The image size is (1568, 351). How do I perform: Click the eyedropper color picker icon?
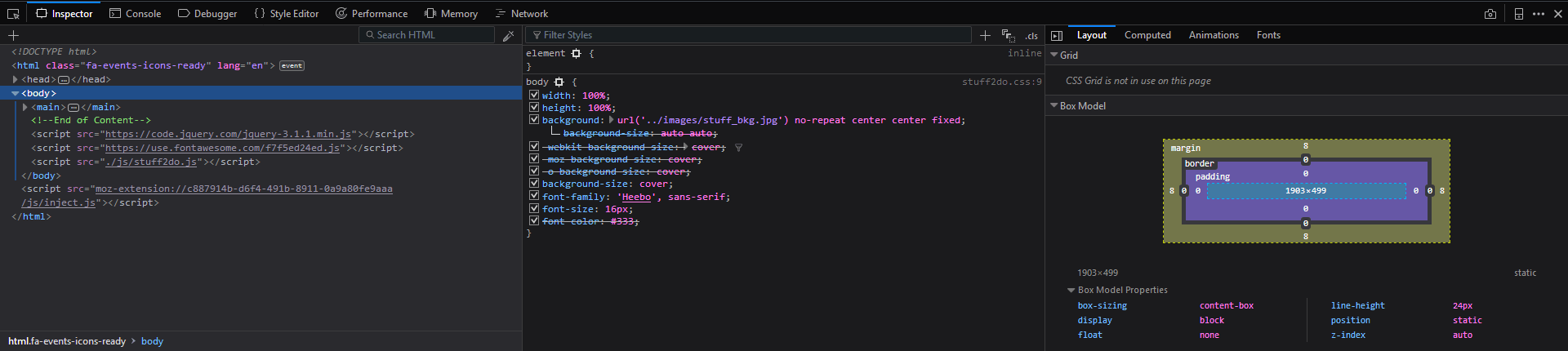pyautogui.click(x=508, y=35)
